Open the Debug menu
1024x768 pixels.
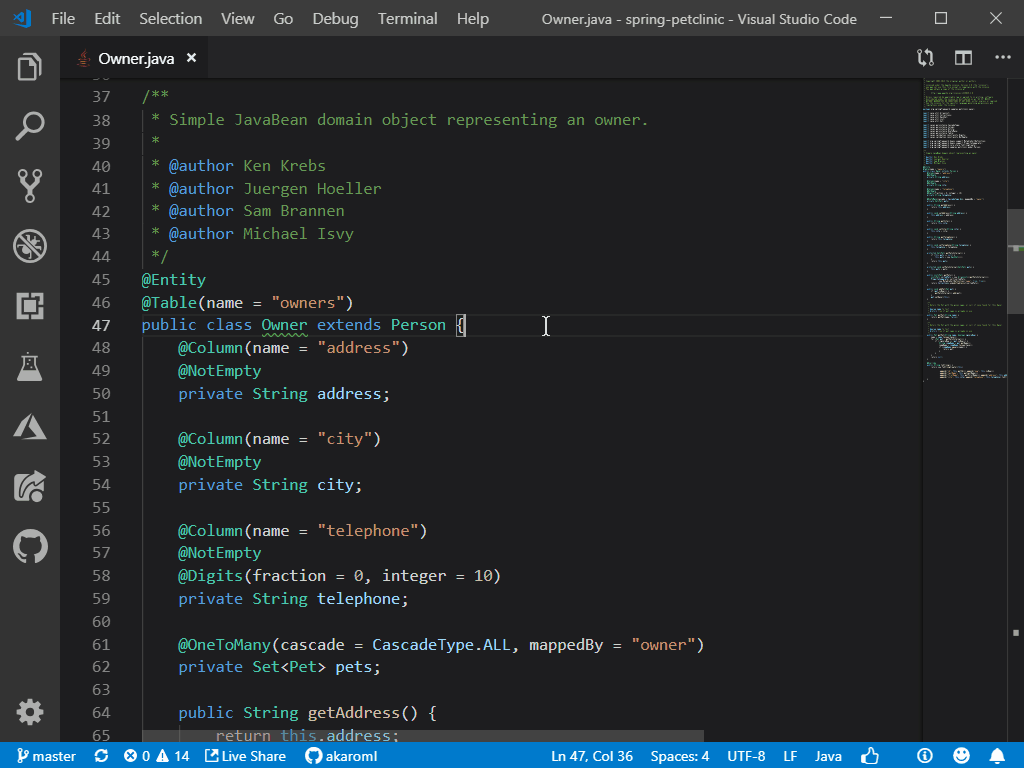[334, 18]
